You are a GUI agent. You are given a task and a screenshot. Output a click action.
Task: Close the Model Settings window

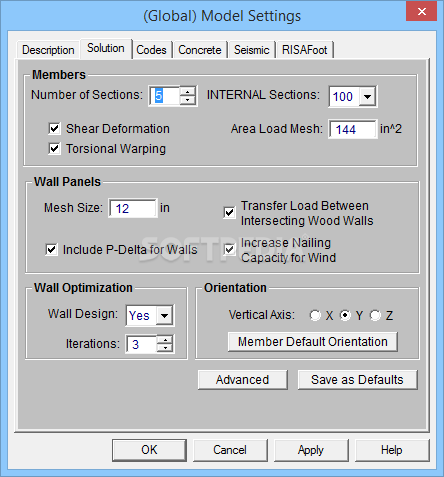click(x=422, y=11)
